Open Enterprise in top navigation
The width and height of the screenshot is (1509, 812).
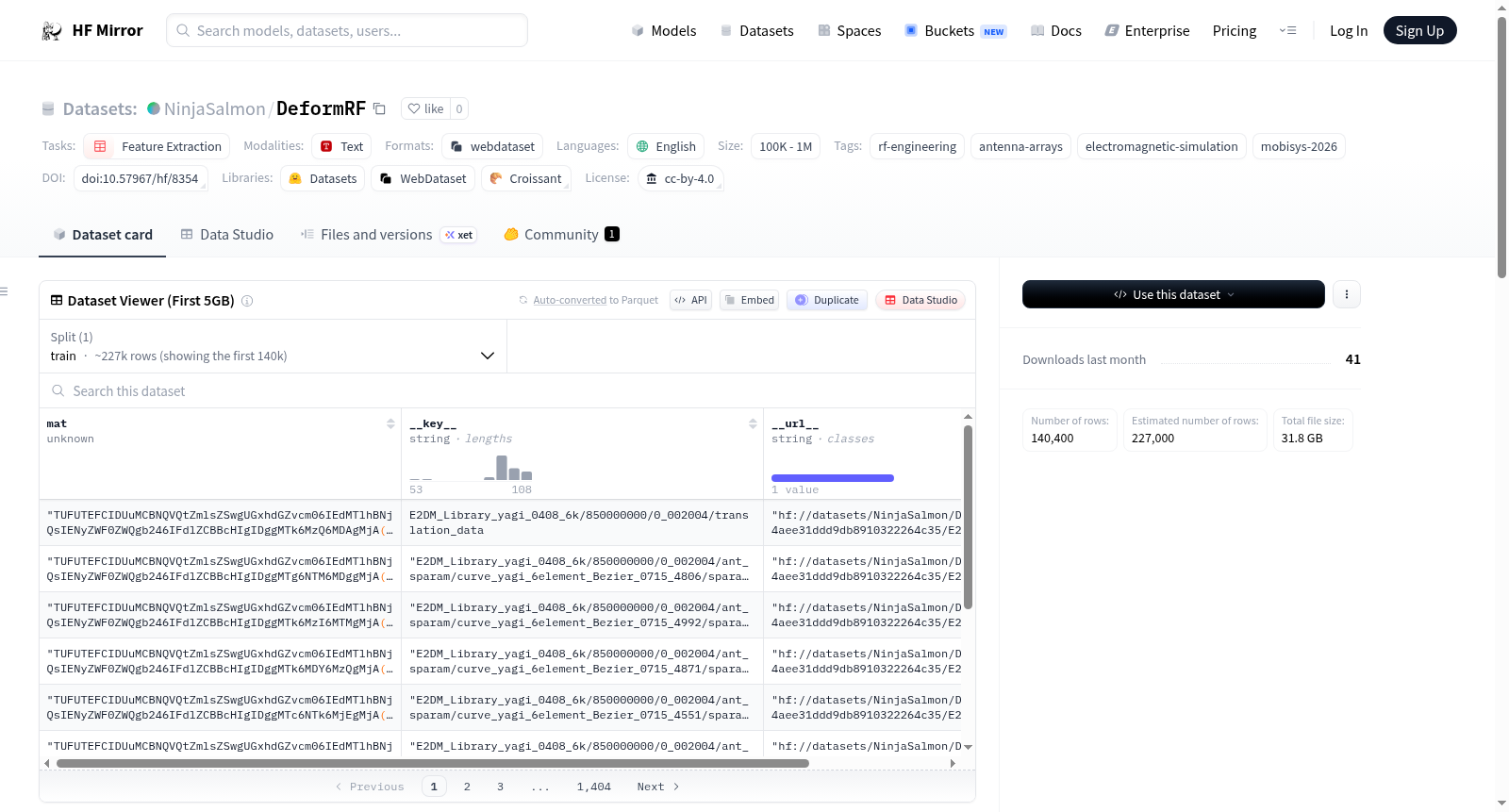click(x=1147, y=31)
